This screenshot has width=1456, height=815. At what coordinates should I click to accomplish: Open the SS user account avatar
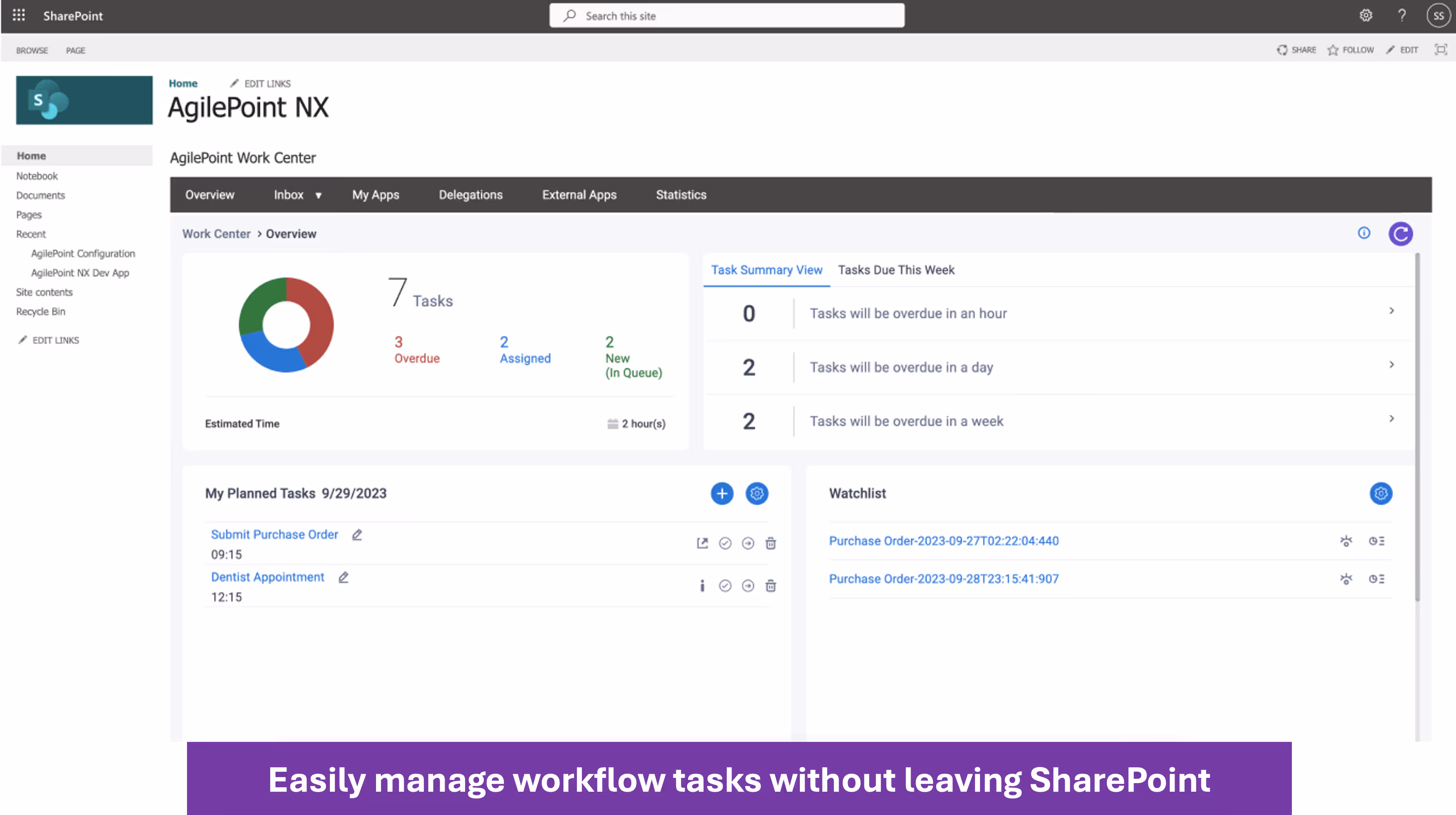[1438, 15]
